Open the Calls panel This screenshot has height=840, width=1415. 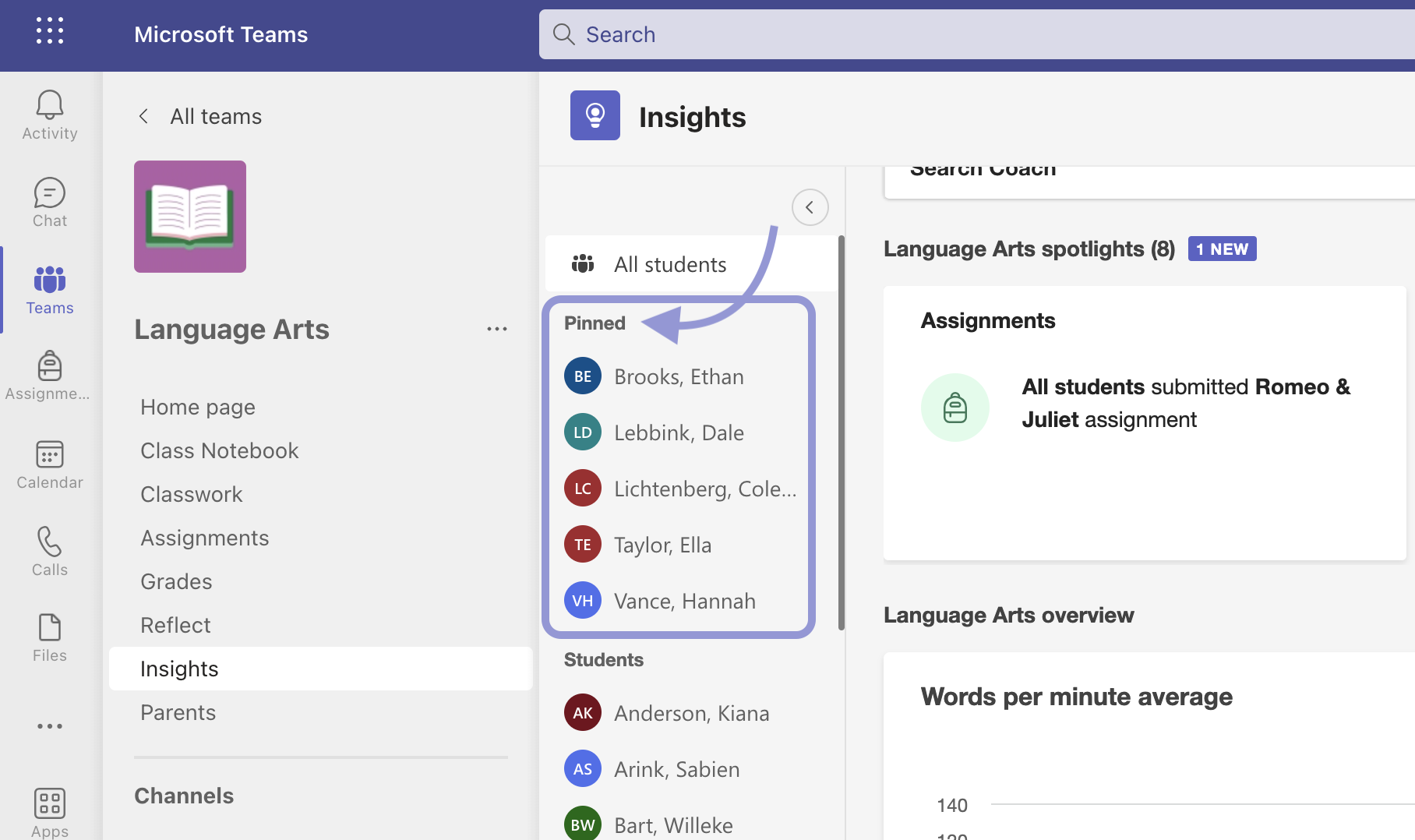[x=49, y=552]
